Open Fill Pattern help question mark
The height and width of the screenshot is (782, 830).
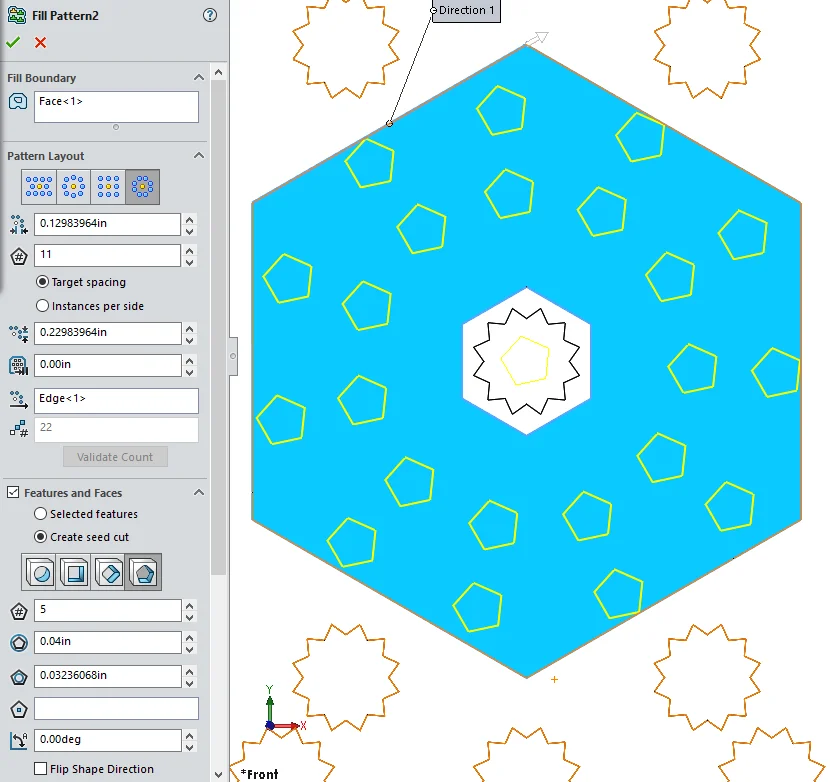point(209,15)
